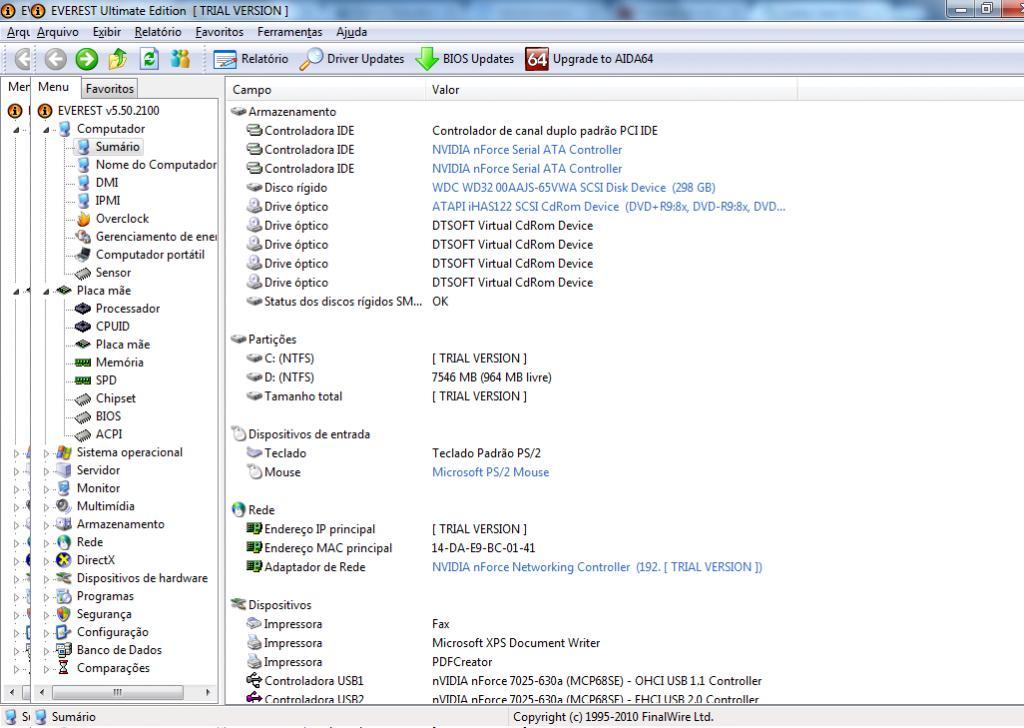
Task: Open Driver Updates in toolbar
Action: pyautogui.click(x=352, y=59)
